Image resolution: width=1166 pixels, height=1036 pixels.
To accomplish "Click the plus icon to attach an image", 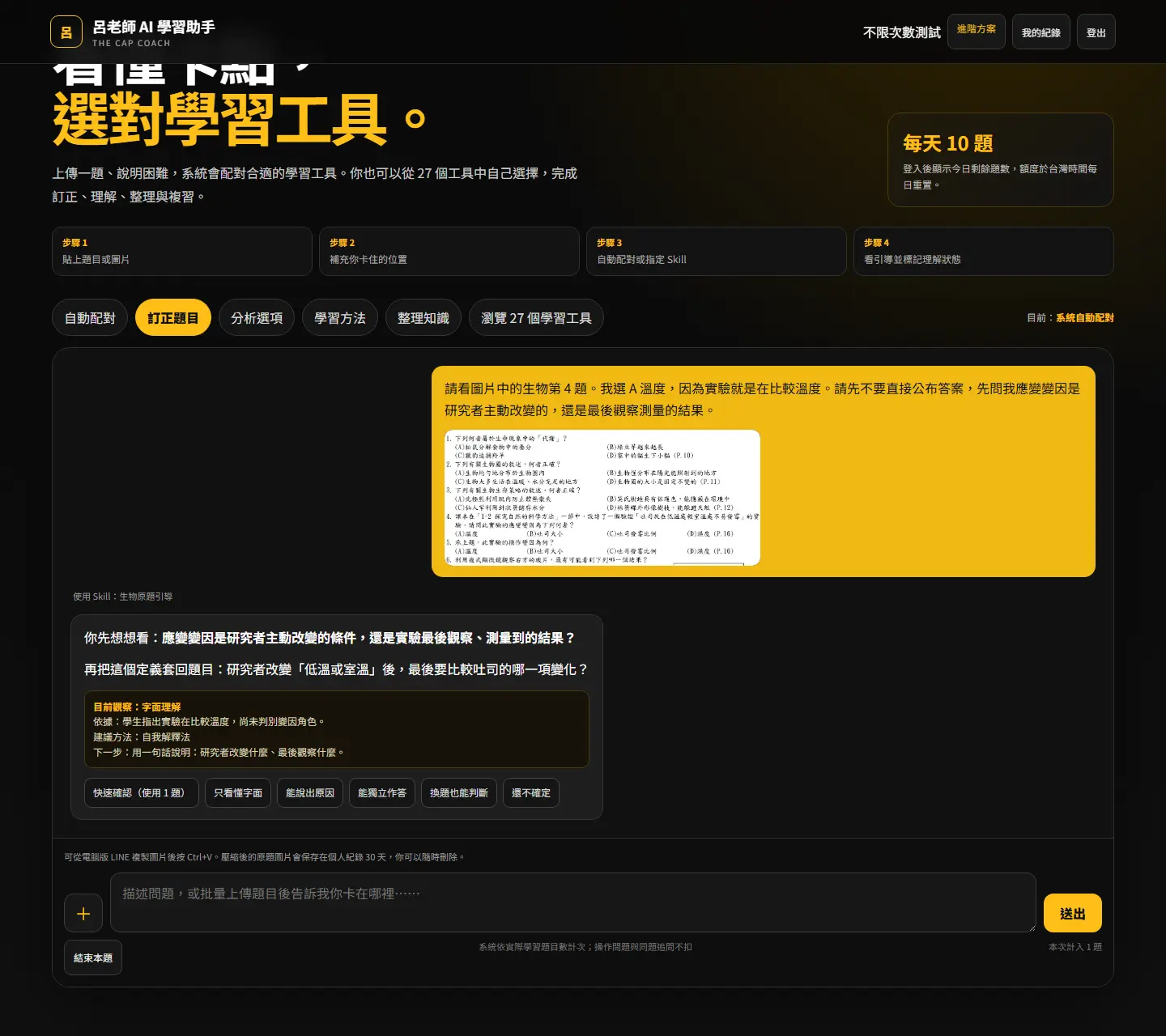I will [x=83, y=914].
